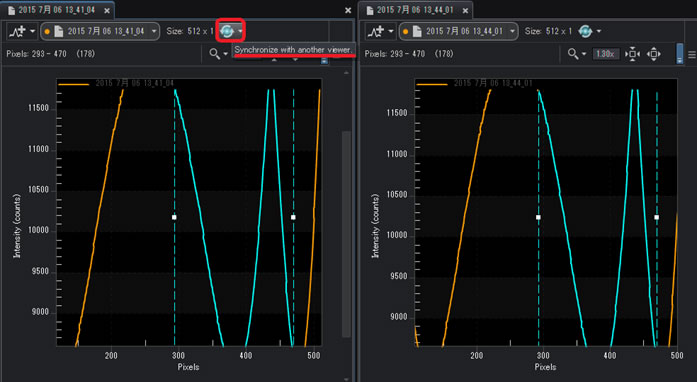Click the left viewer vertical scrollbar
This screenshot has height=382, width=697.
(347, 234)
